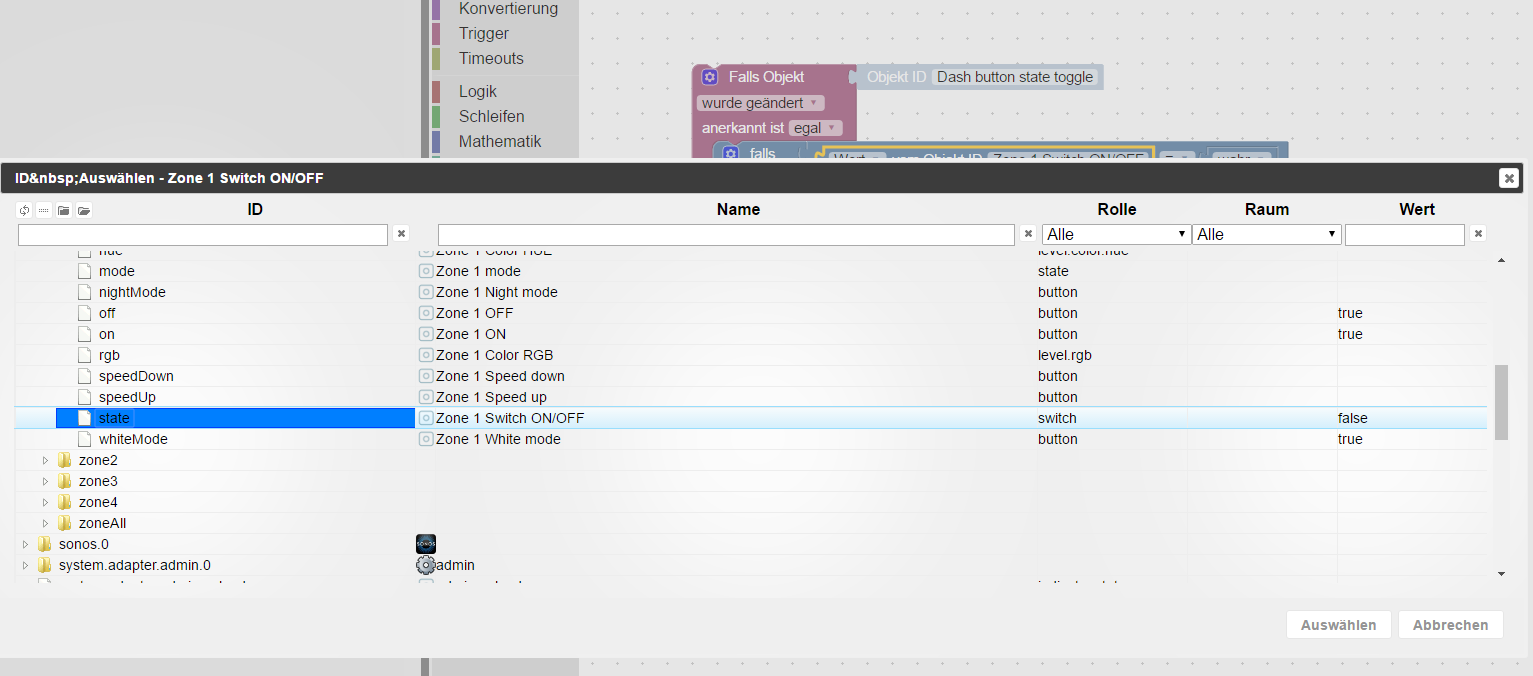
Task: Open the 'wurde geändert' dropdown on block
Action: [760, 103]
